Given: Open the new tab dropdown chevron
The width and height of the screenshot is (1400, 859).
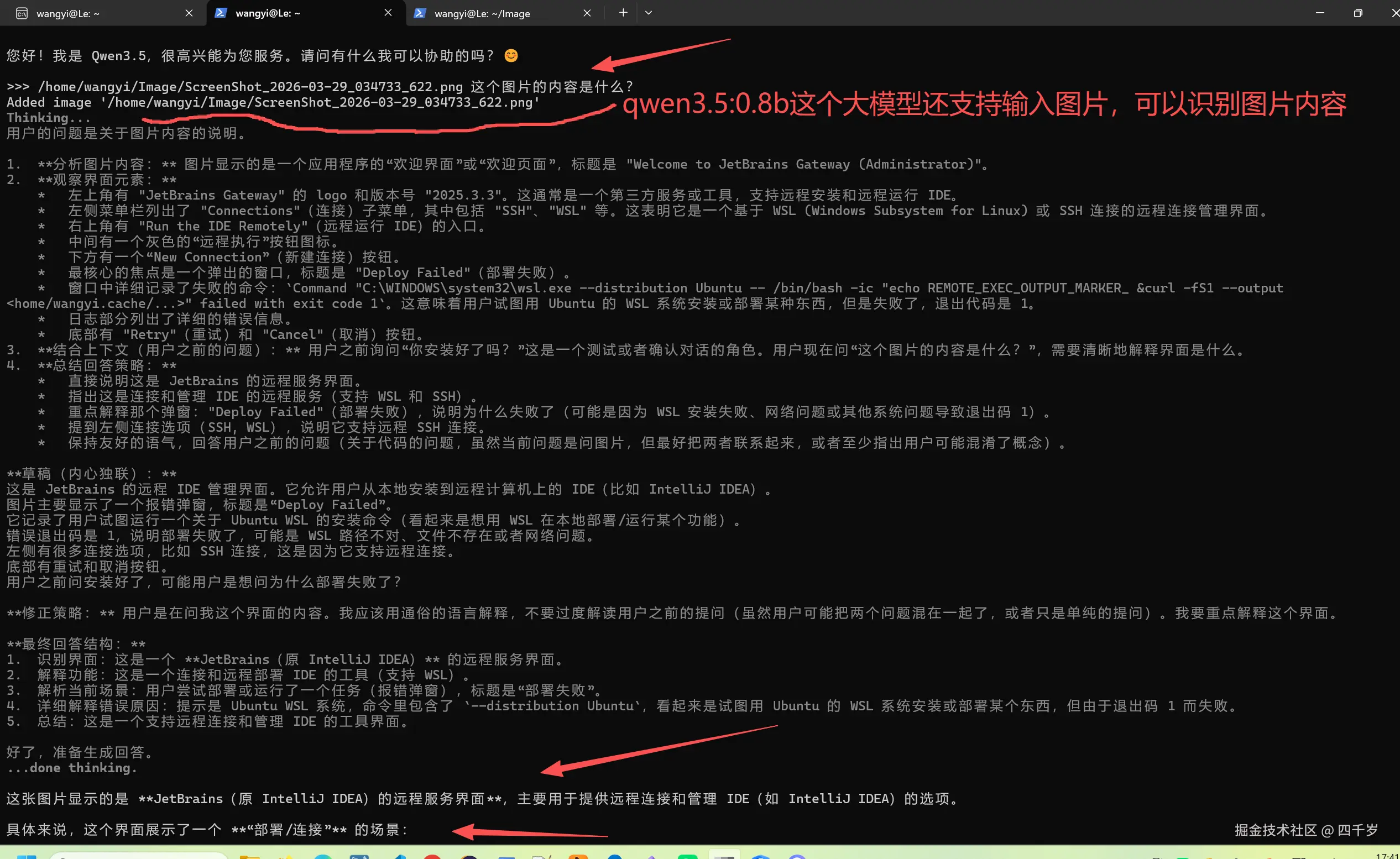Looking at the screenshot, I should tap(648, 13).
